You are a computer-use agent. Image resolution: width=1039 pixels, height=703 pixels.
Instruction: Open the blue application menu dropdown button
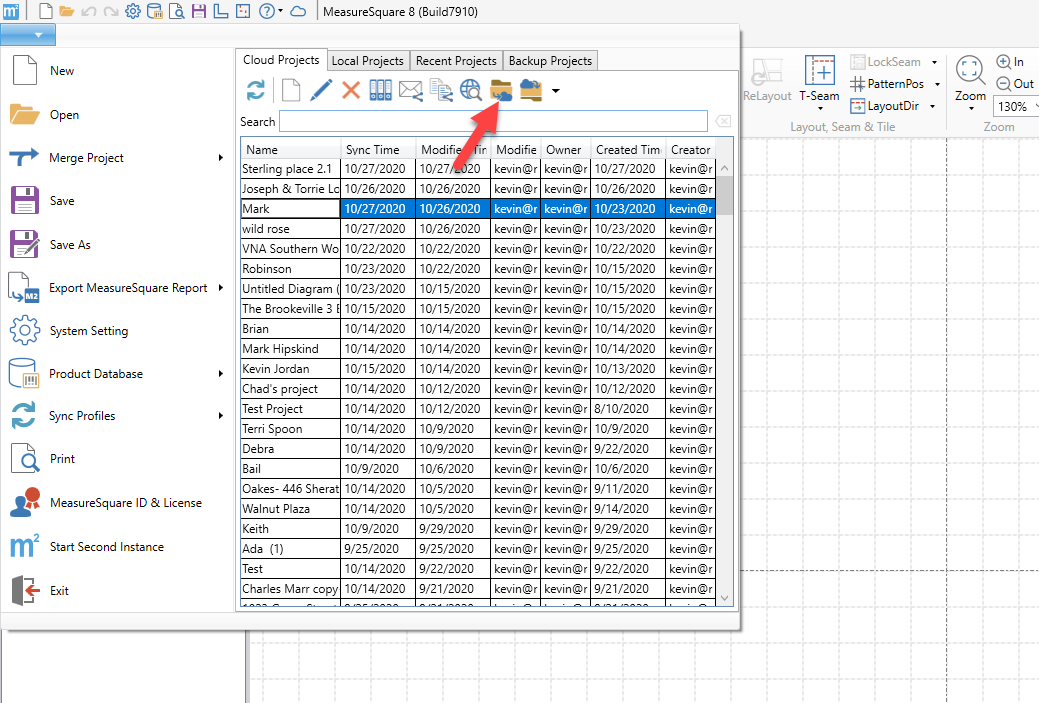pyautogui.click(x=28, y=34)
